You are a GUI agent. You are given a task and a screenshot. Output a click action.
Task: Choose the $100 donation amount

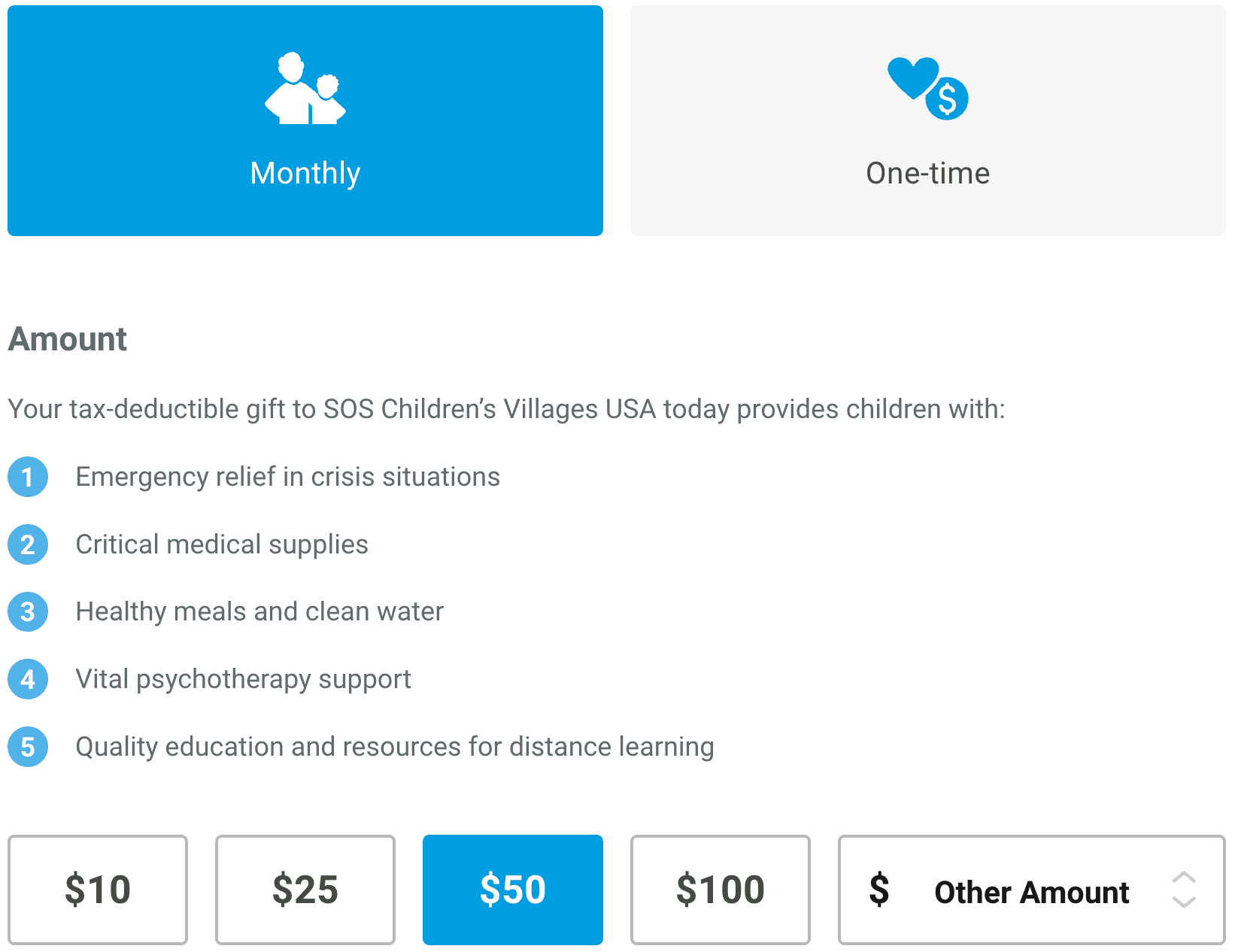tap(721, 890)
